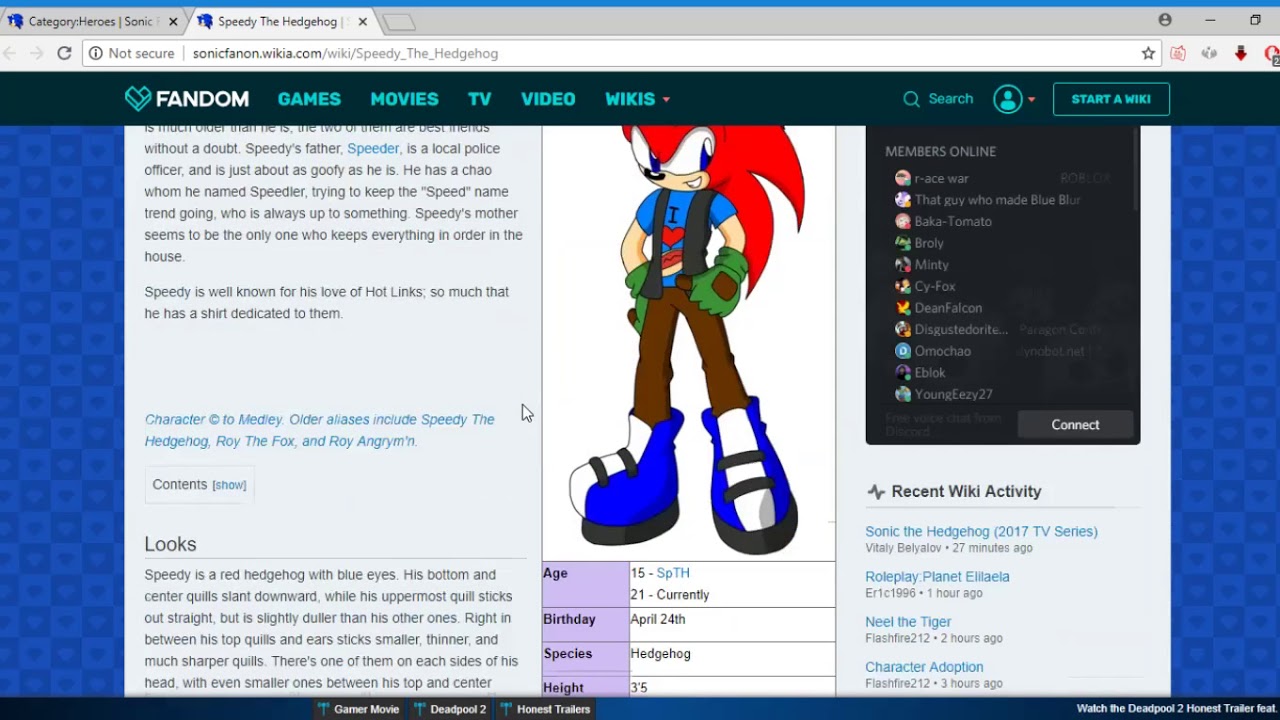Click the Looks section heading
This screenshot has width=1280, height=720.
point(170,544)
